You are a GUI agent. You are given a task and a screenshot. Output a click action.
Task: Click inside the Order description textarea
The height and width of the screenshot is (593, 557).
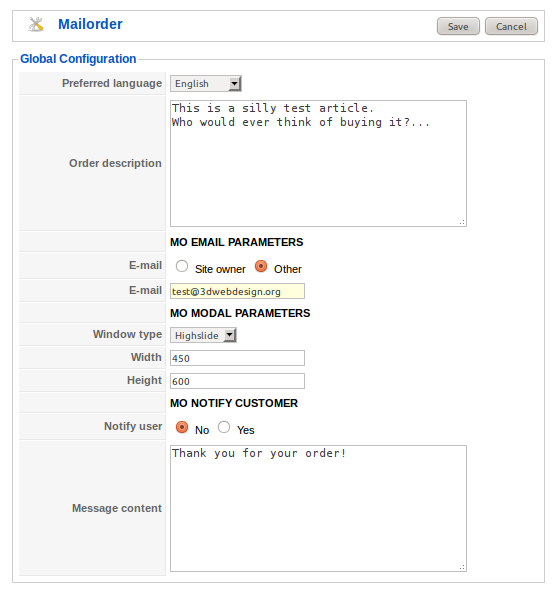click(x=318, y=163)
